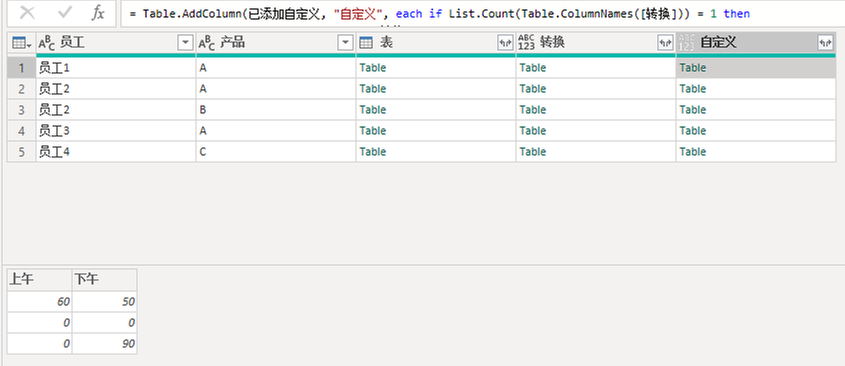
Task: Click preview value 90
Action: (x=105, y=343)
